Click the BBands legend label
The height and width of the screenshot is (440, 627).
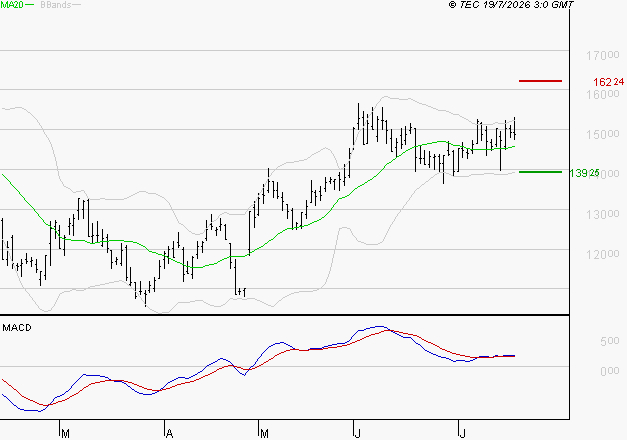(56, 4)
